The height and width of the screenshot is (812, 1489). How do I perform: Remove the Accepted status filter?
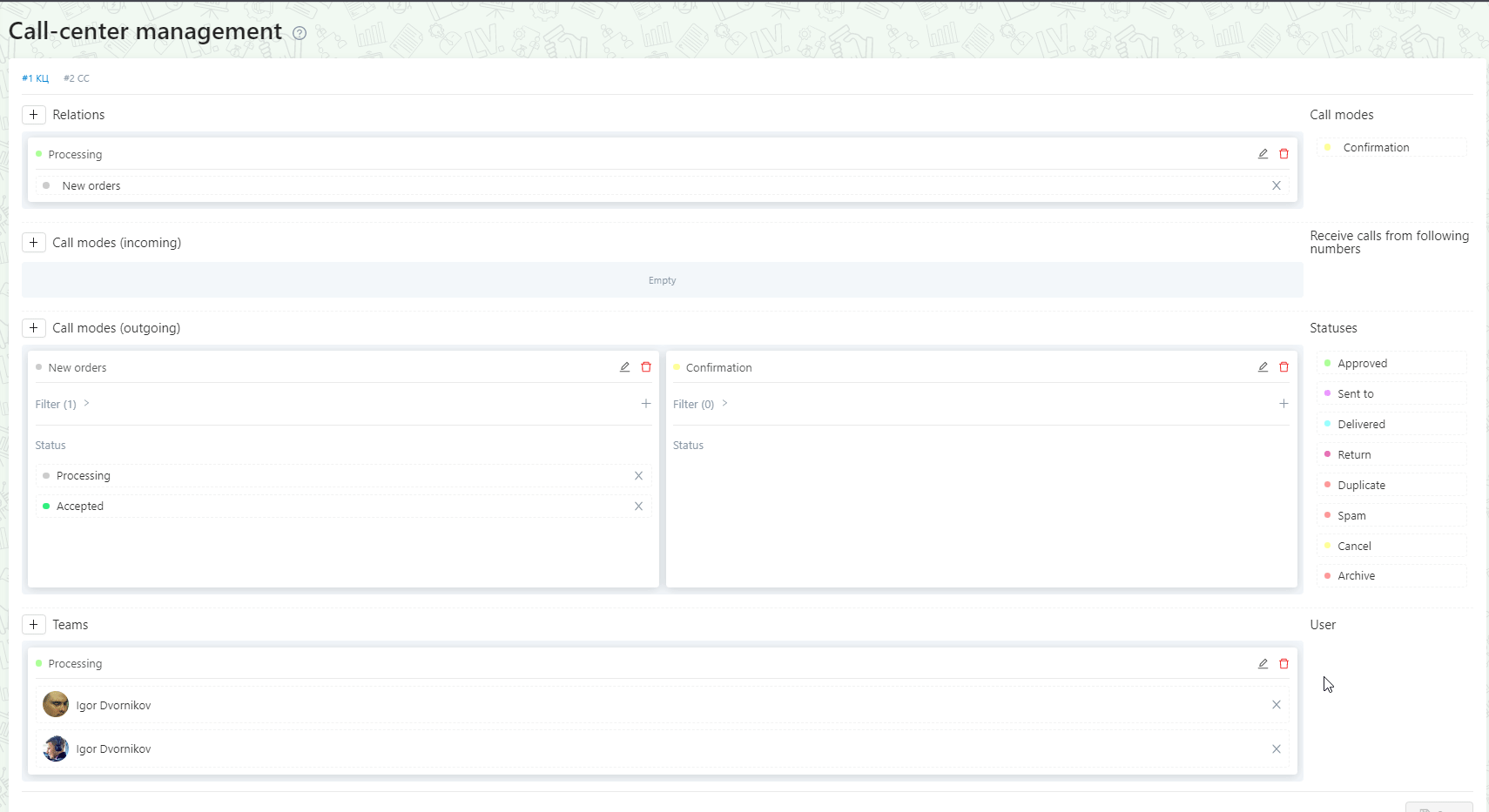tap(638, 506)
